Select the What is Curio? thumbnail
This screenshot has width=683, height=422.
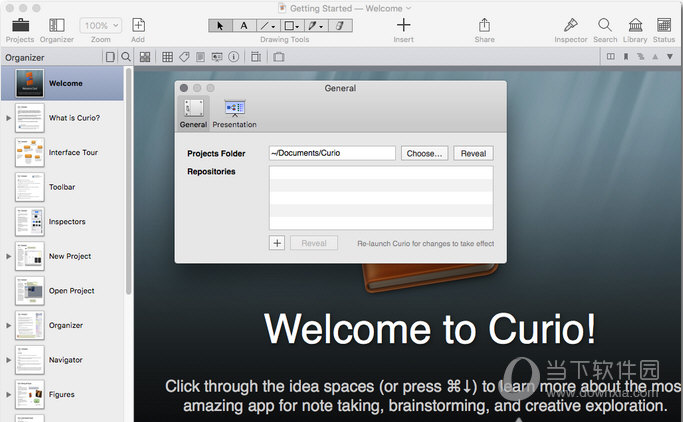[x=30, y=118]
